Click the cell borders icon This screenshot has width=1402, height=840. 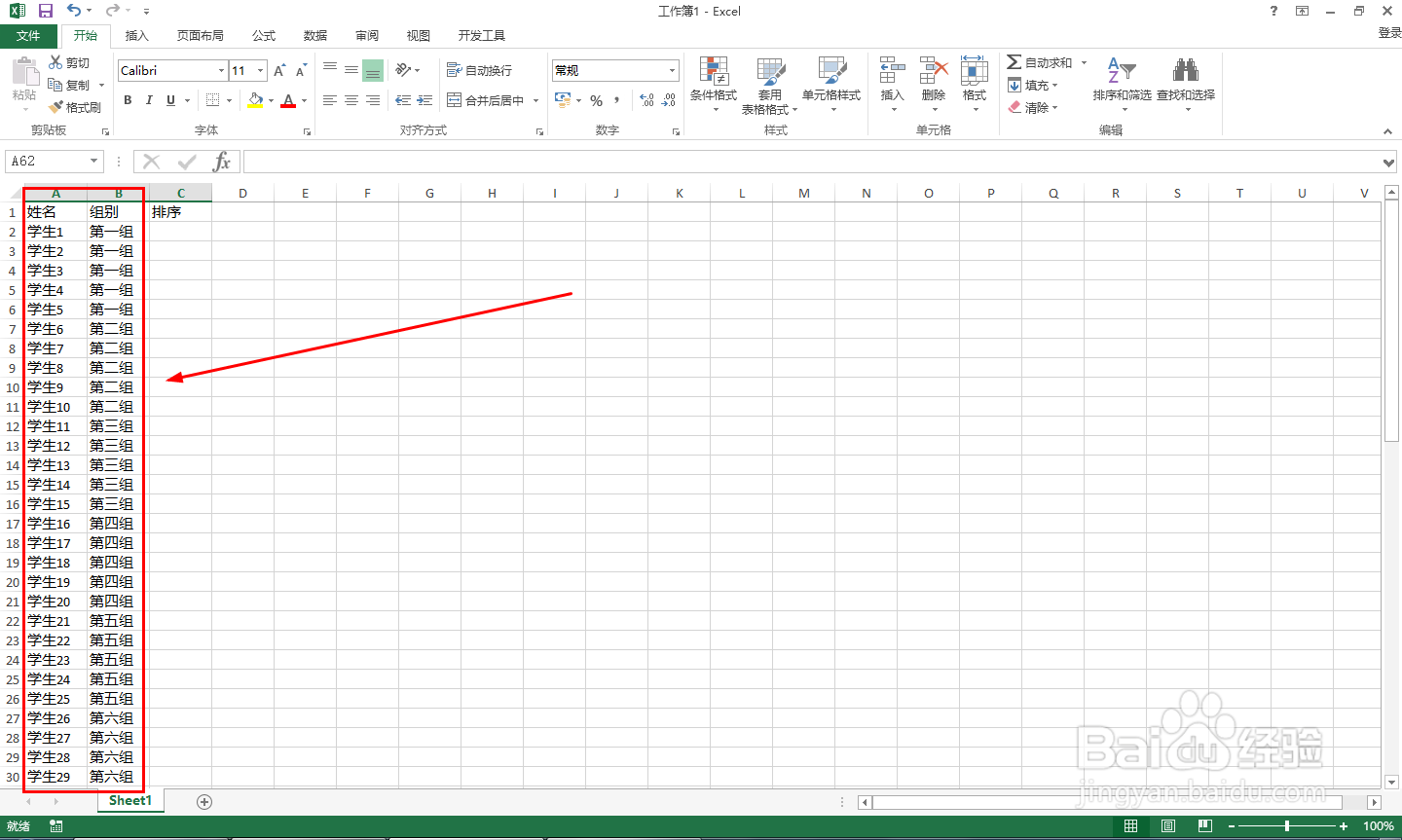[213, 100]
